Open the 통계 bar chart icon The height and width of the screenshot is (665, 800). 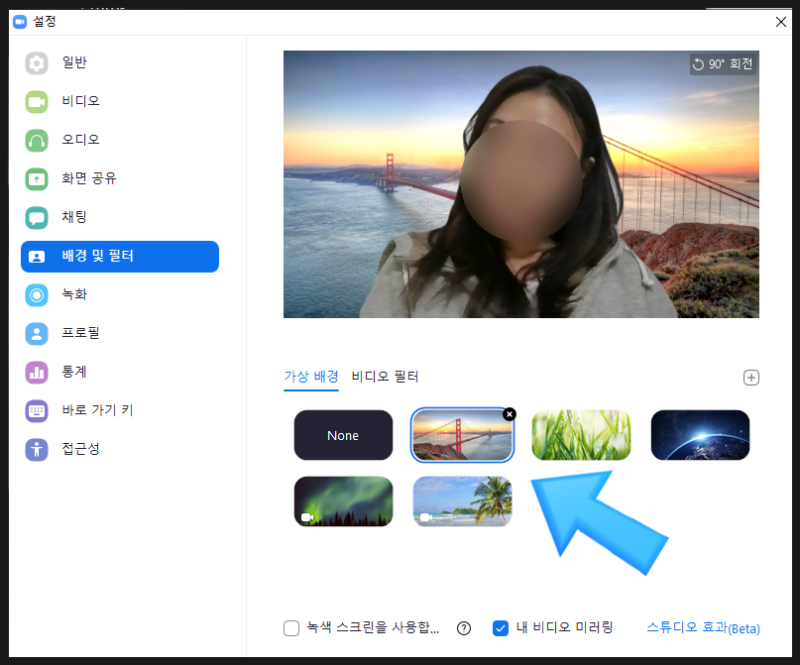(36, 373)
